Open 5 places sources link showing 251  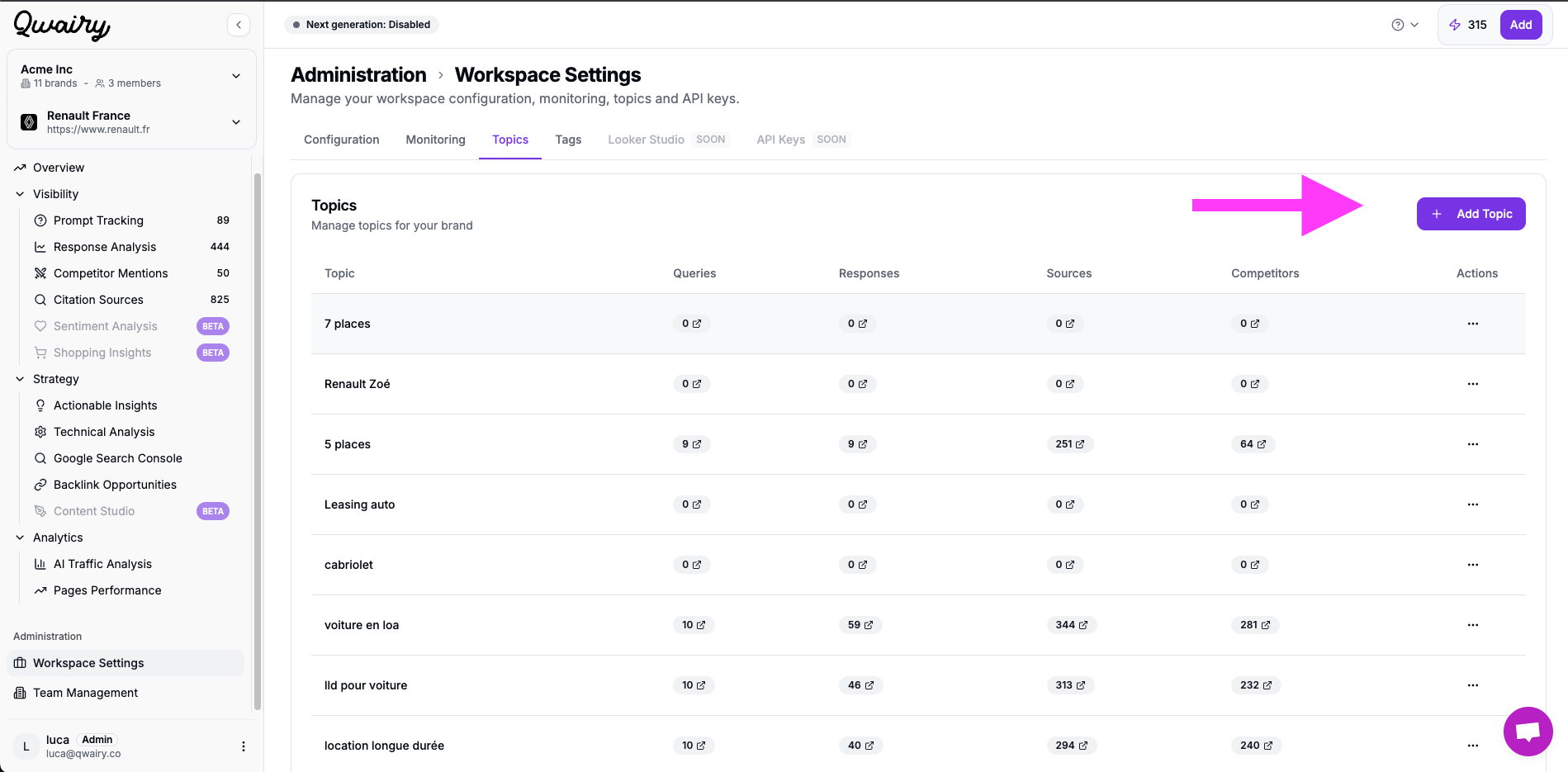[1069, 444]
